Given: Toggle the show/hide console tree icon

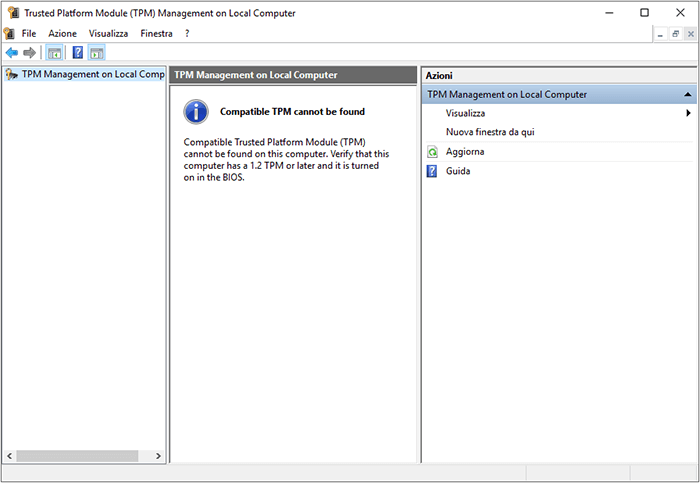Looking at the screenshot, I should (54, 53).
